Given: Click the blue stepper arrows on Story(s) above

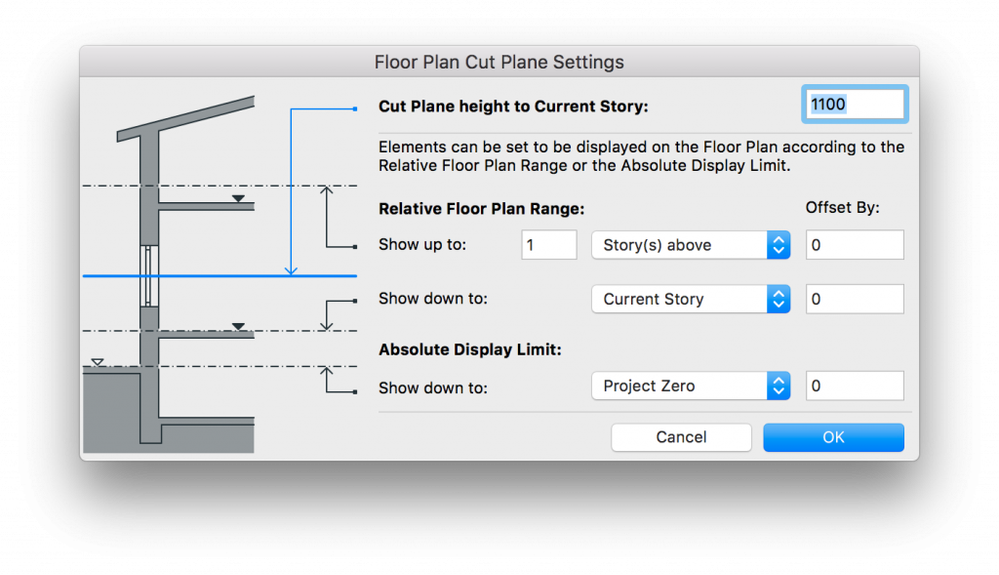Looking at the screenshot, I should (x=779, y=245).
